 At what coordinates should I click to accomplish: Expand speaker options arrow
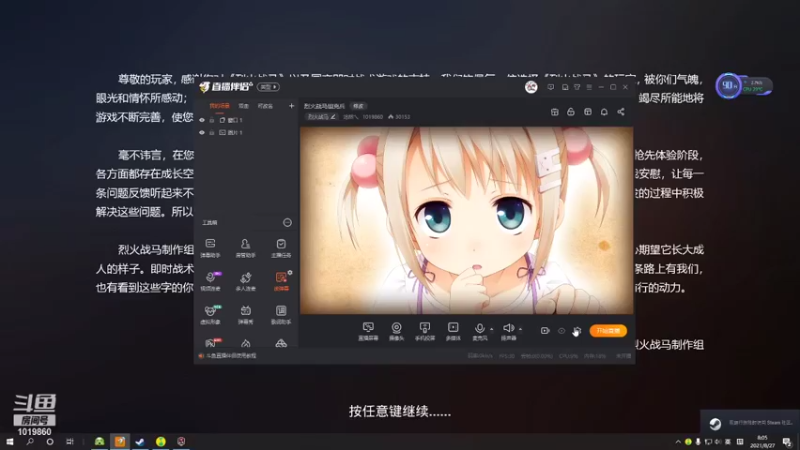coord(520,329)
